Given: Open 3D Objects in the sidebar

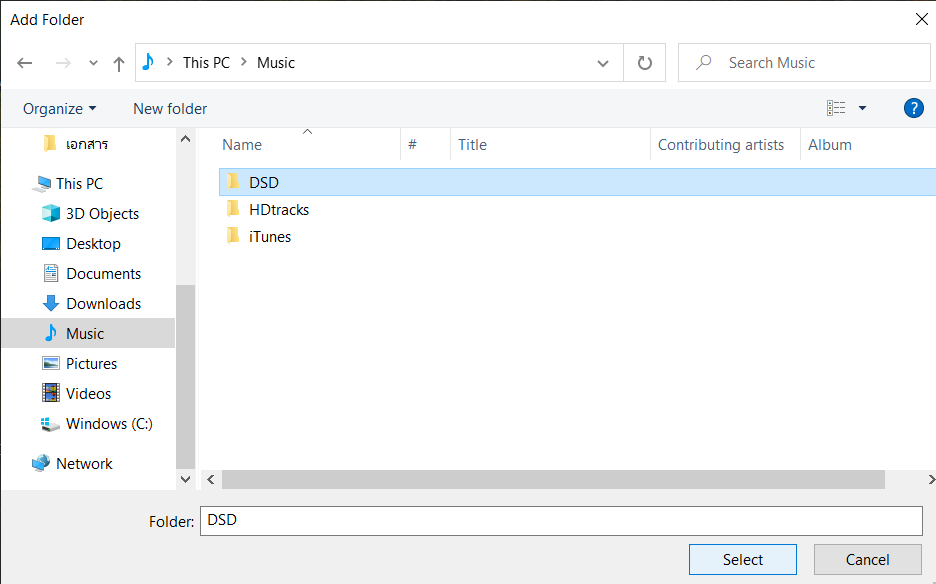Looking at the screenshot, I should [101, 214].
